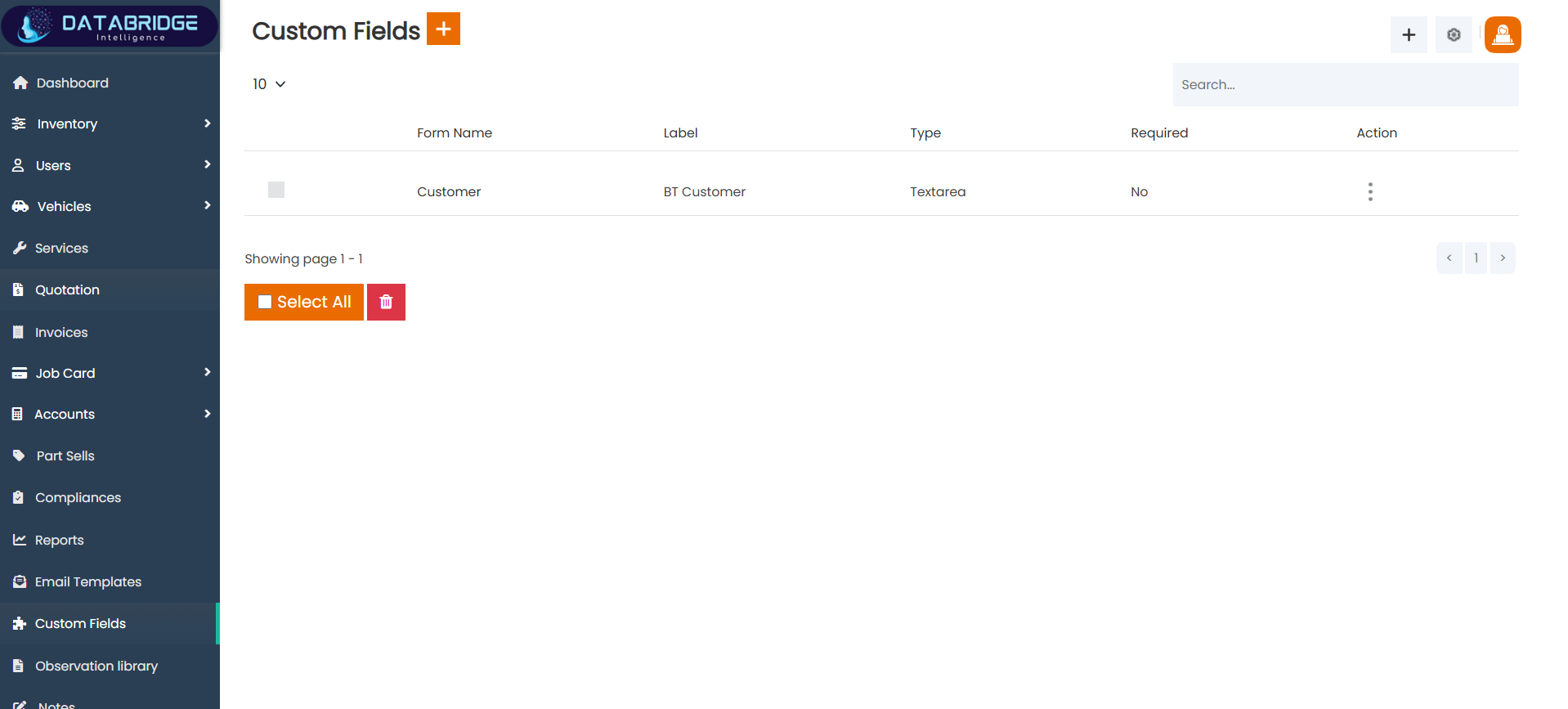The width and height of the screenshot is (1568, 709).
Task: Click the BT Customer label cell
Action: pos(704,191)
